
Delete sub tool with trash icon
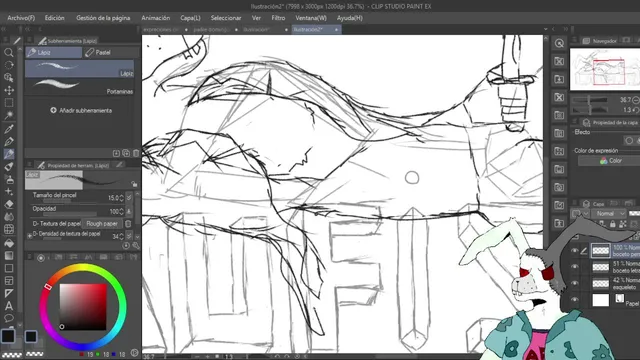pyautogui.click(x=136, y=153)
